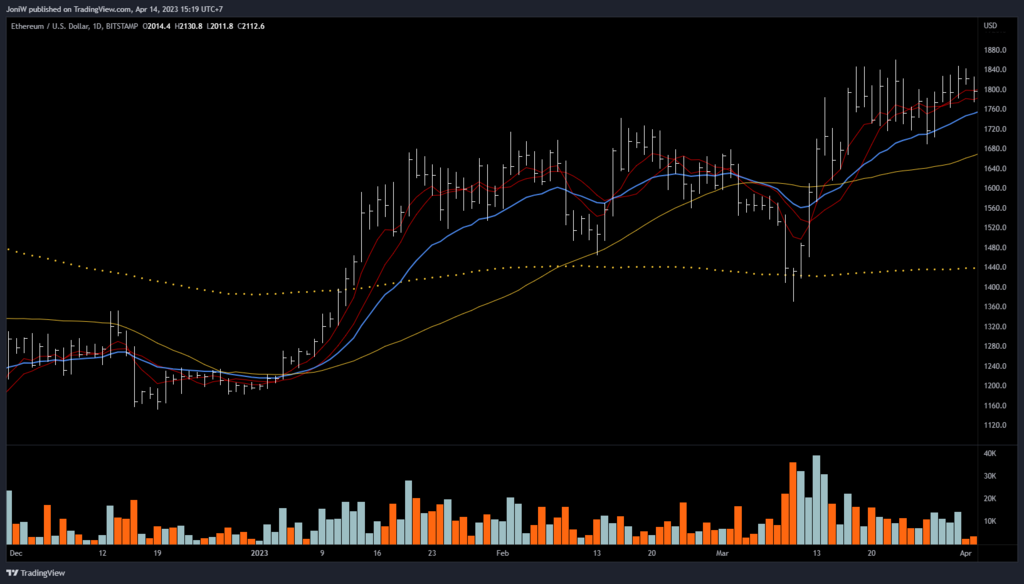This screenshot has width=1024, height=584.
Task: Click the 1120 price axis label
Action: coord(995,425)
